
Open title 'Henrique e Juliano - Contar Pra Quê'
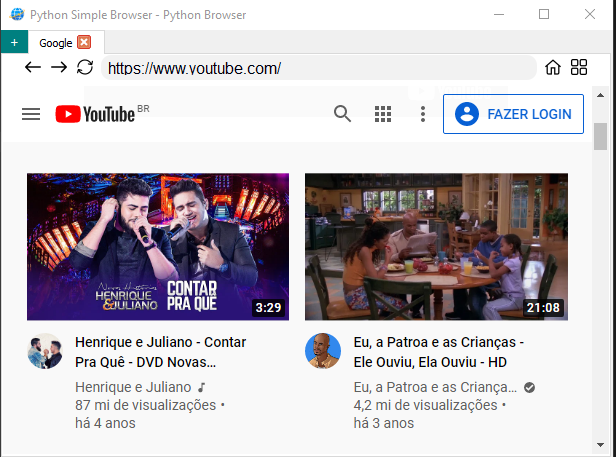coord(160,352)
